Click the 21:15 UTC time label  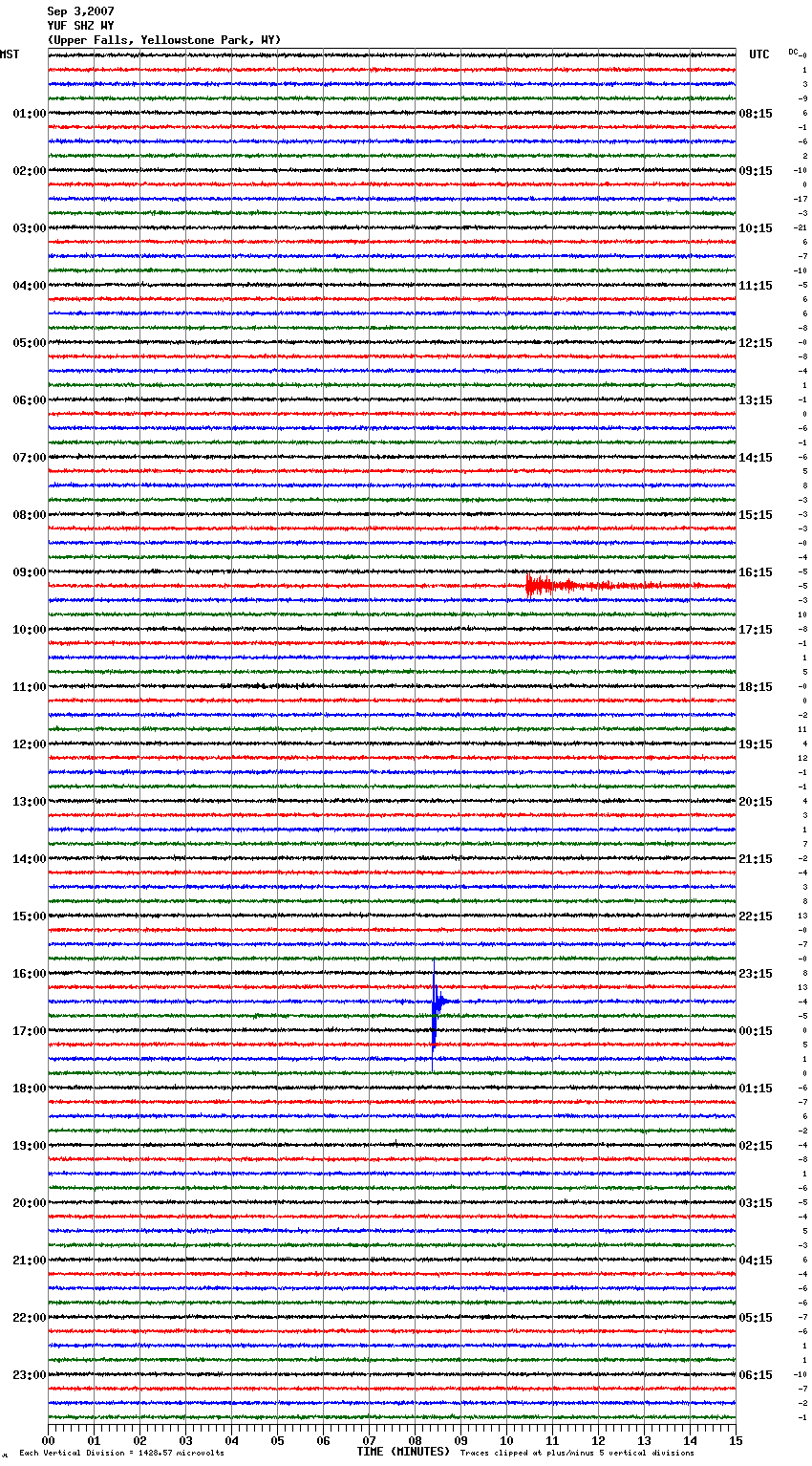coord(756,859)
